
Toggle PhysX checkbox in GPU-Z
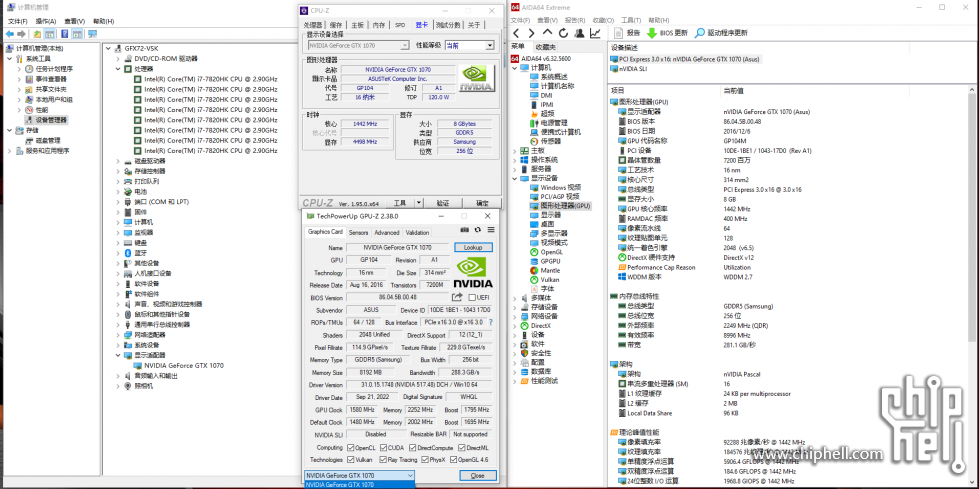click(424, 460)
